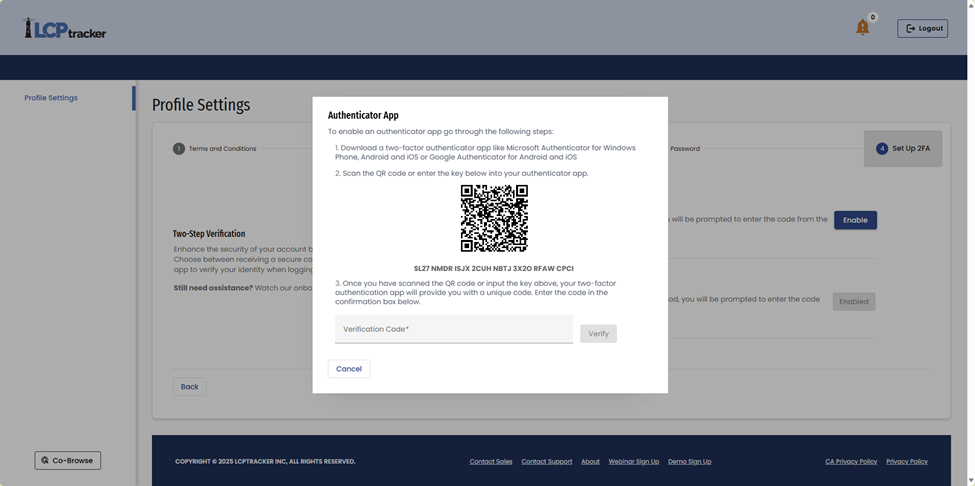Click the QR code image

[x=494, y=218]
